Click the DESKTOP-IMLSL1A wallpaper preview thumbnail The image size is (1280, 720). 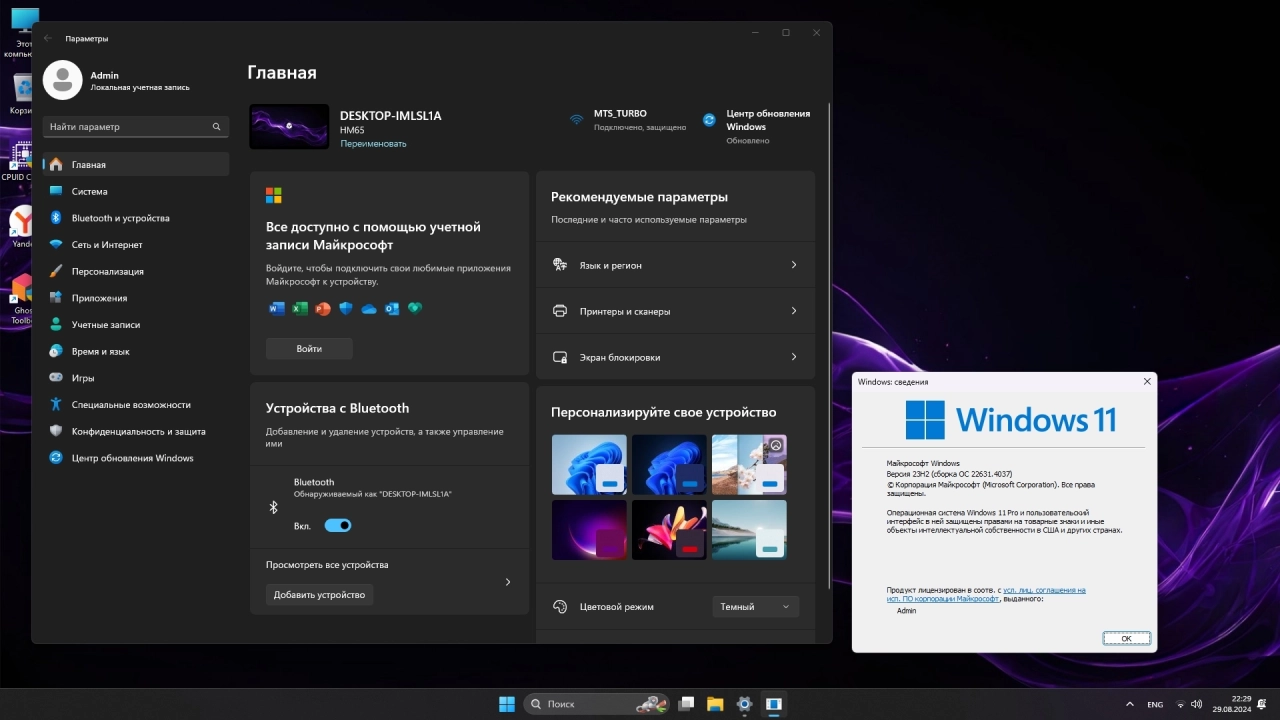tap(289, 127)
